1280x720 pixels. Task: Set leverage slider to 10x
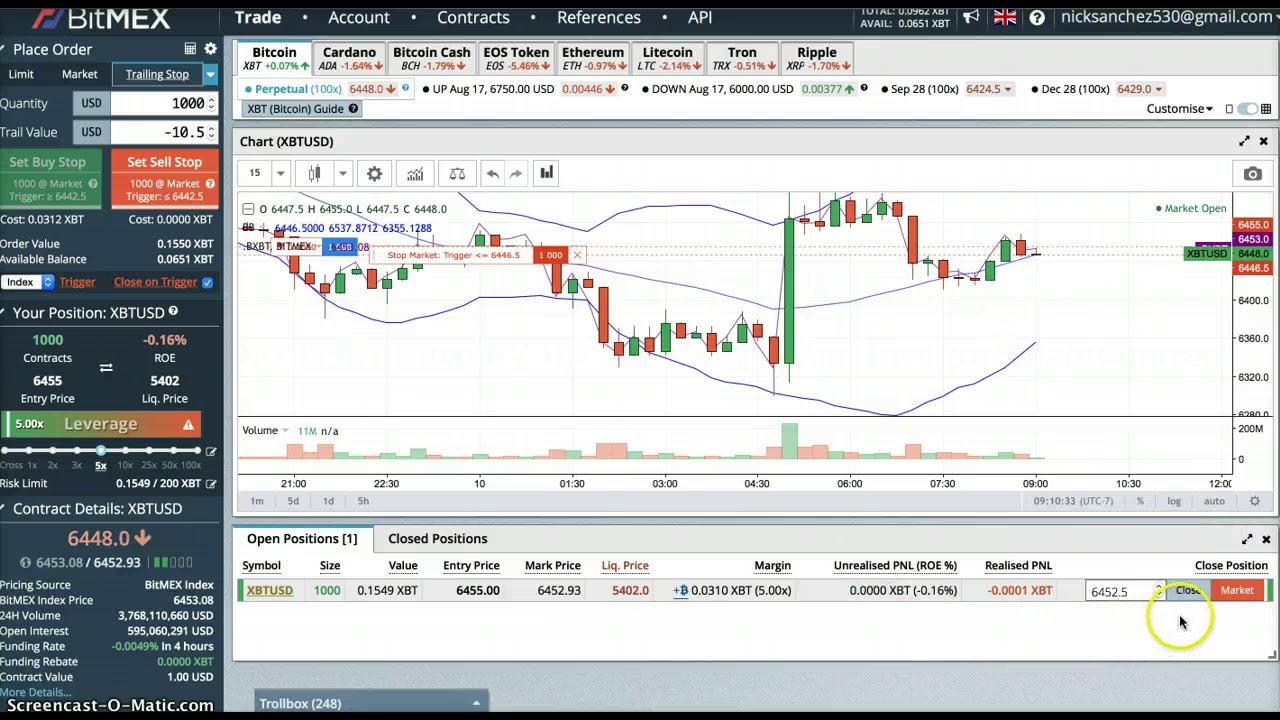[x=126, y=452]
